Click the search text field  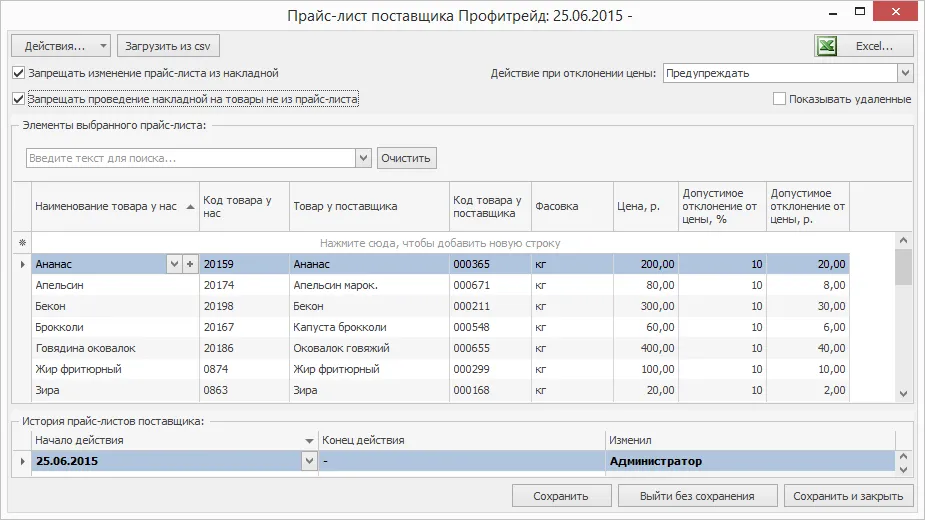coord(191,158)
